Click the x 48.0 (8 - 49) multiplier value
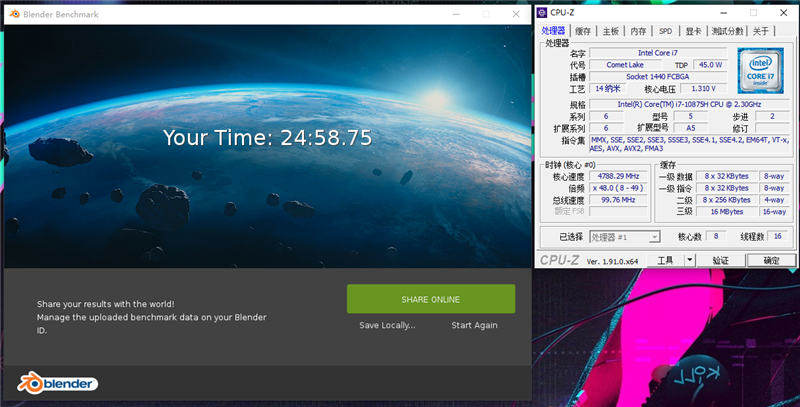Screen dimensions: 800x407 pos(618,188)
